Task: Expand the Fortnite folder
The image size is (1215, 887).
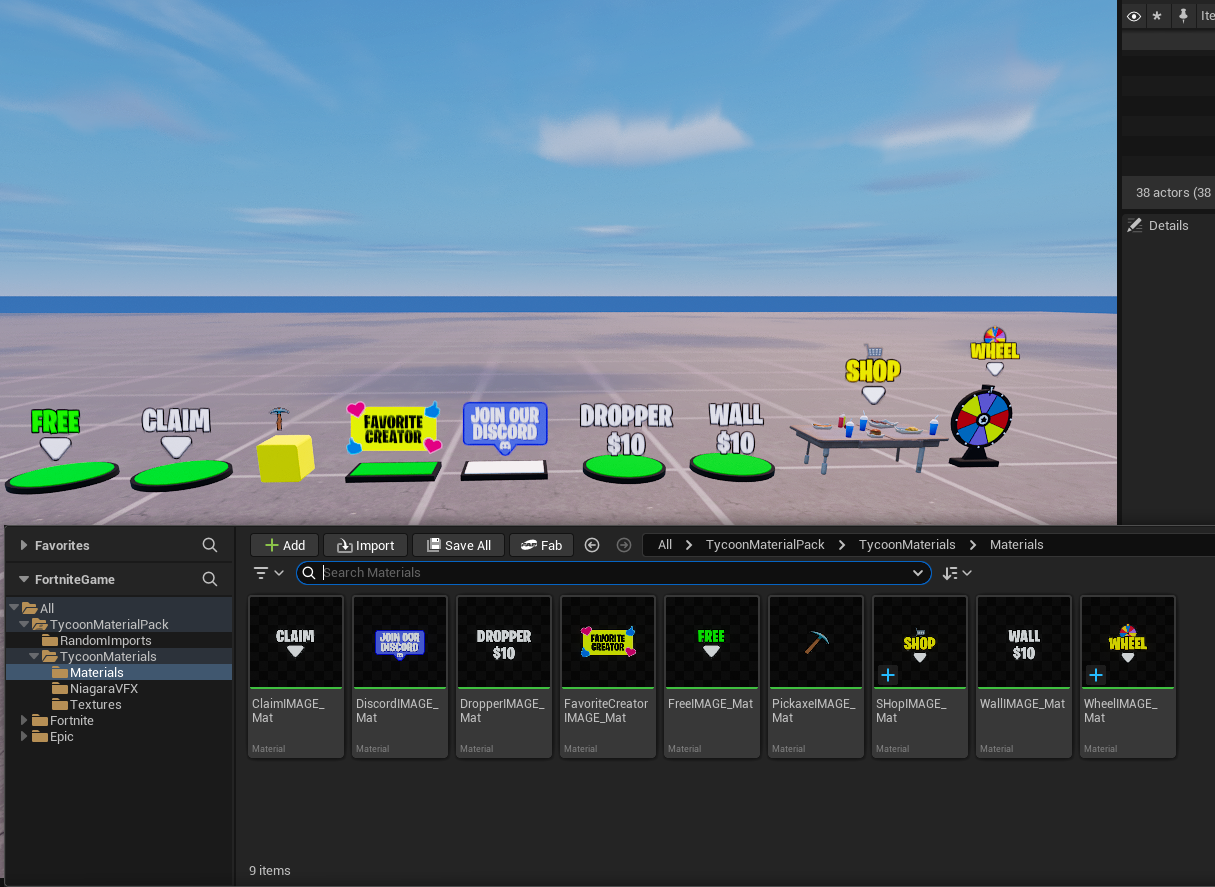Action: pos(25,721)
